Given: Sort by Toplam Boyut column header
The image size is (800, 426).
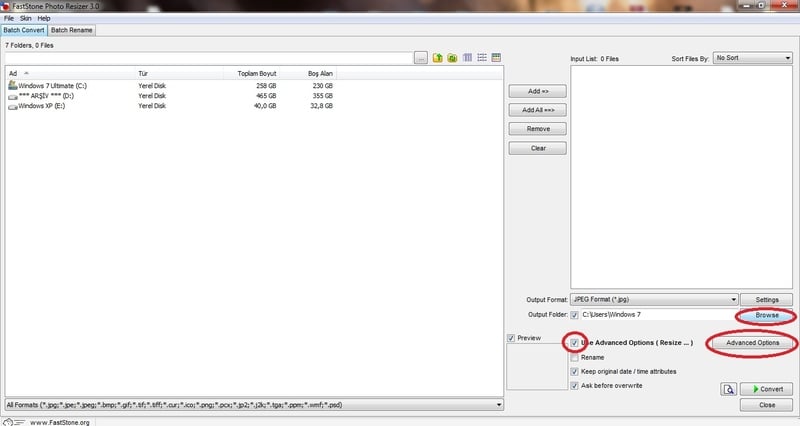Looking at the screenshot, I should 251,73.
